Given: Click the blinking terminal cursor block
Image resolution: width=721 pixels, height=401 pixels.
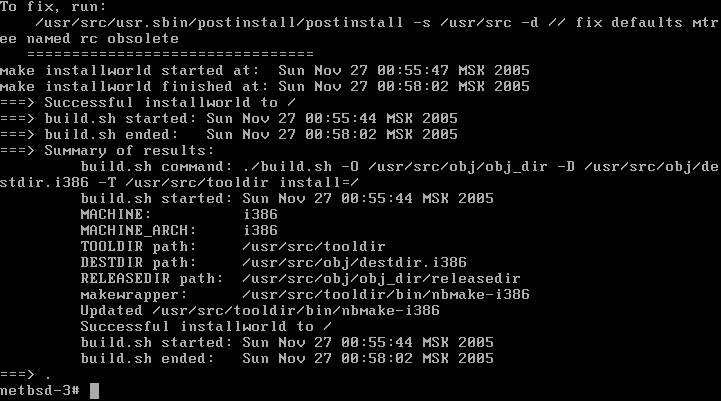Looking at the screenshot, I should [x=95, y=389].
